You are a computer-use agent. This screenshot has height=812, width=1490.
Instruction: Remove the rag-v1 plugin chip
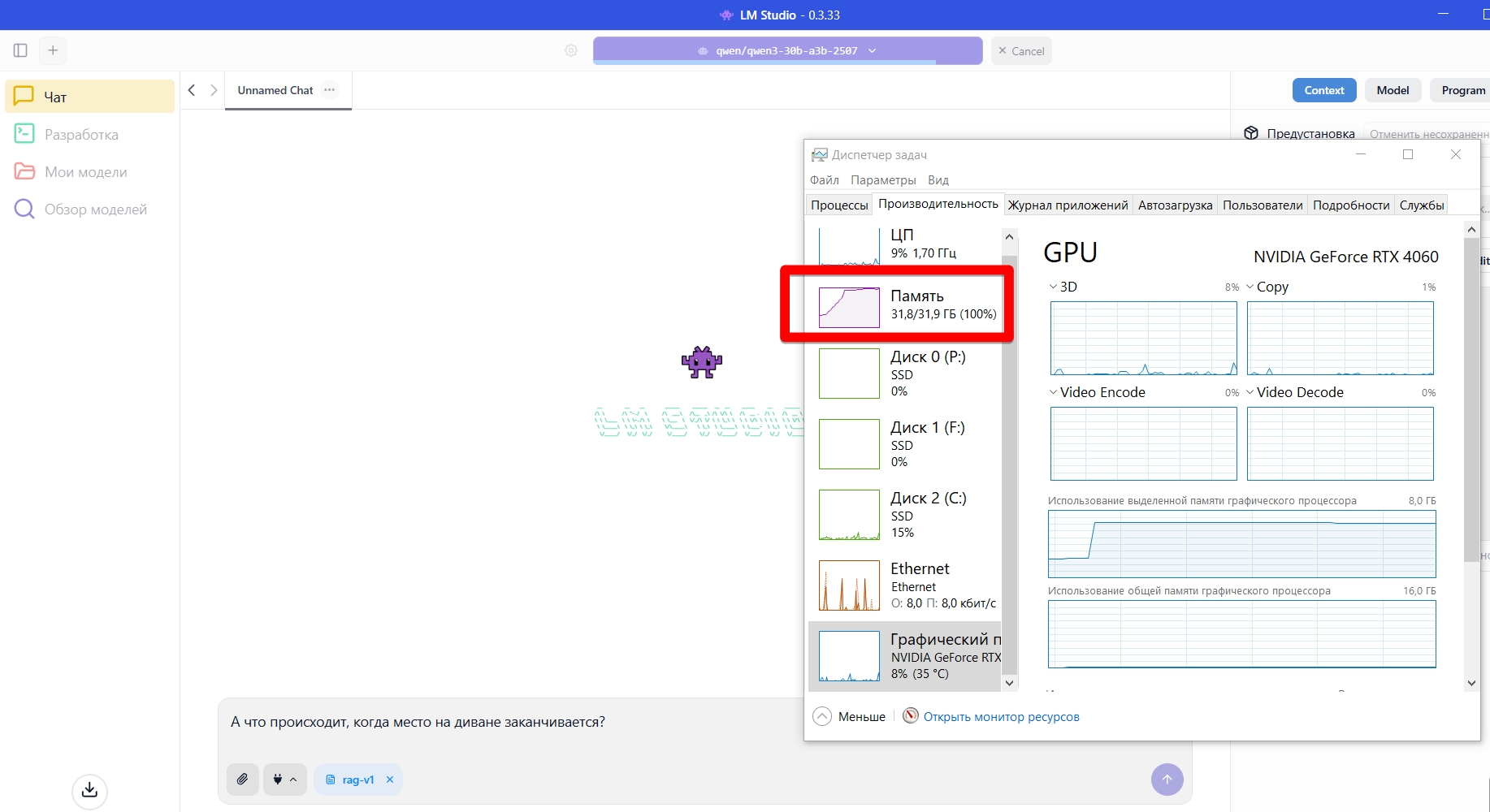[x=390, y=780]
